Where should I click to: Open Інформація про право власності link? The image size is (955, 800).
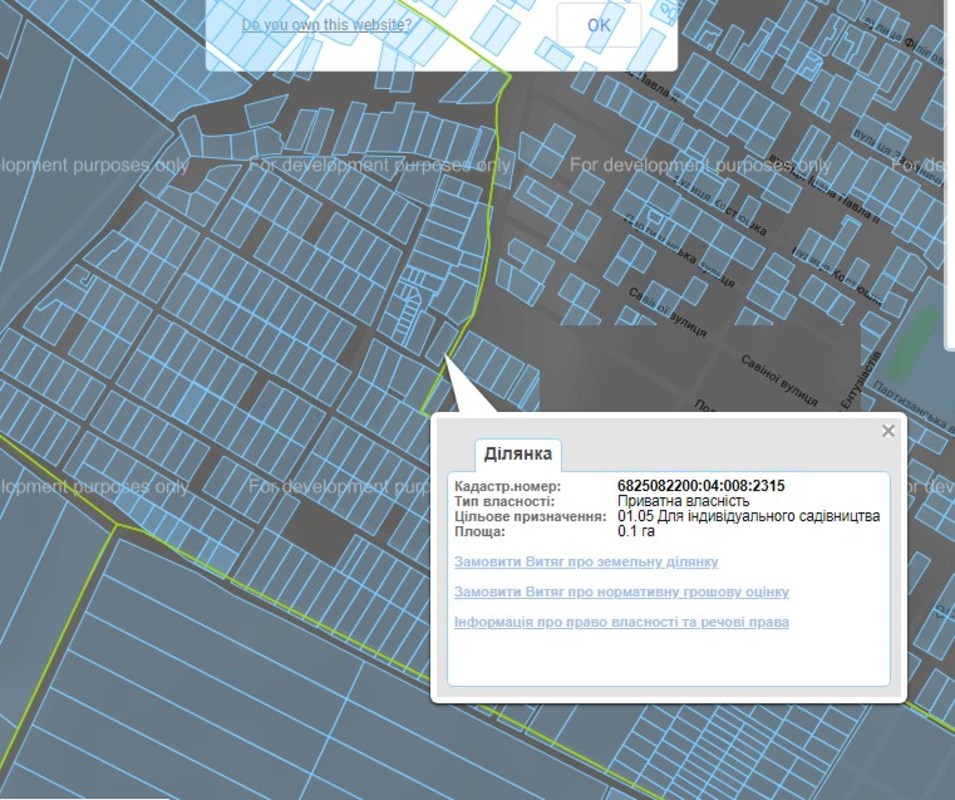point(621,622)
